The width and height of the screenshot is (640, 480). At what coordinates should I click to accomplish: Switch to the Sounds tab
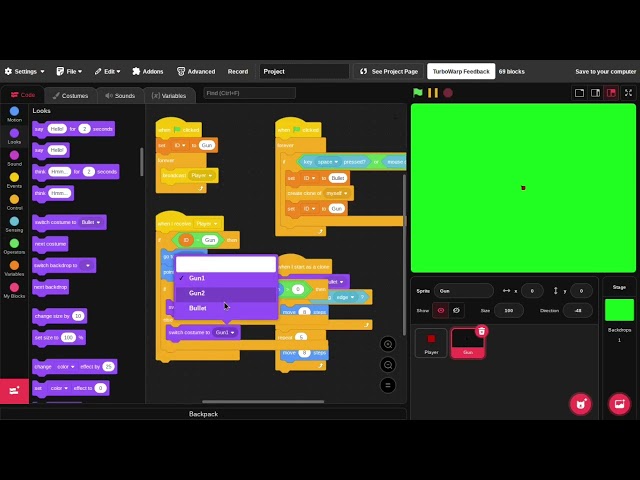[120, 96]
